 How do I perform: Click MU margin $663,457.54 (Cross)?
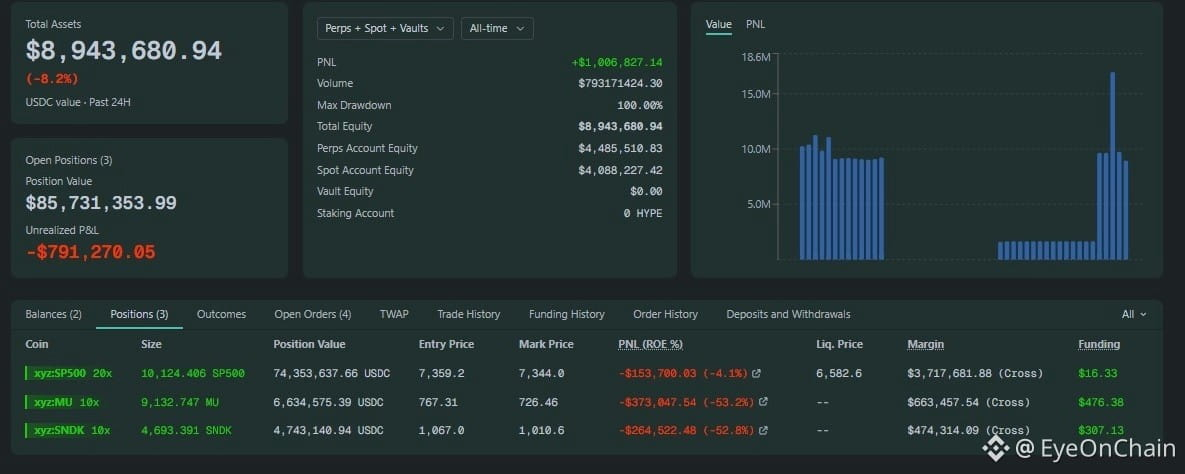(969, 402)
